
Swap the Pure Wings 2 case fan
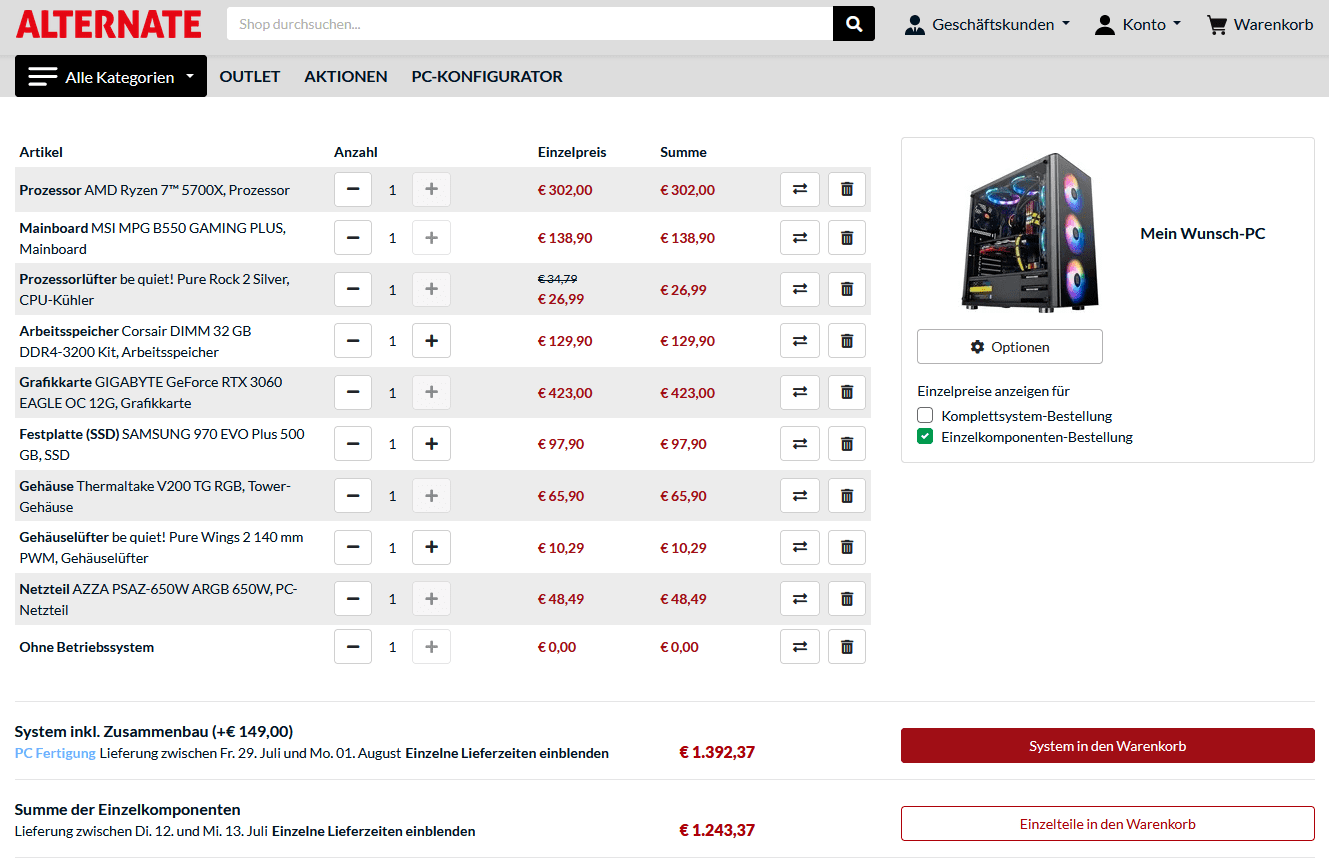click(x=799, y=547)
